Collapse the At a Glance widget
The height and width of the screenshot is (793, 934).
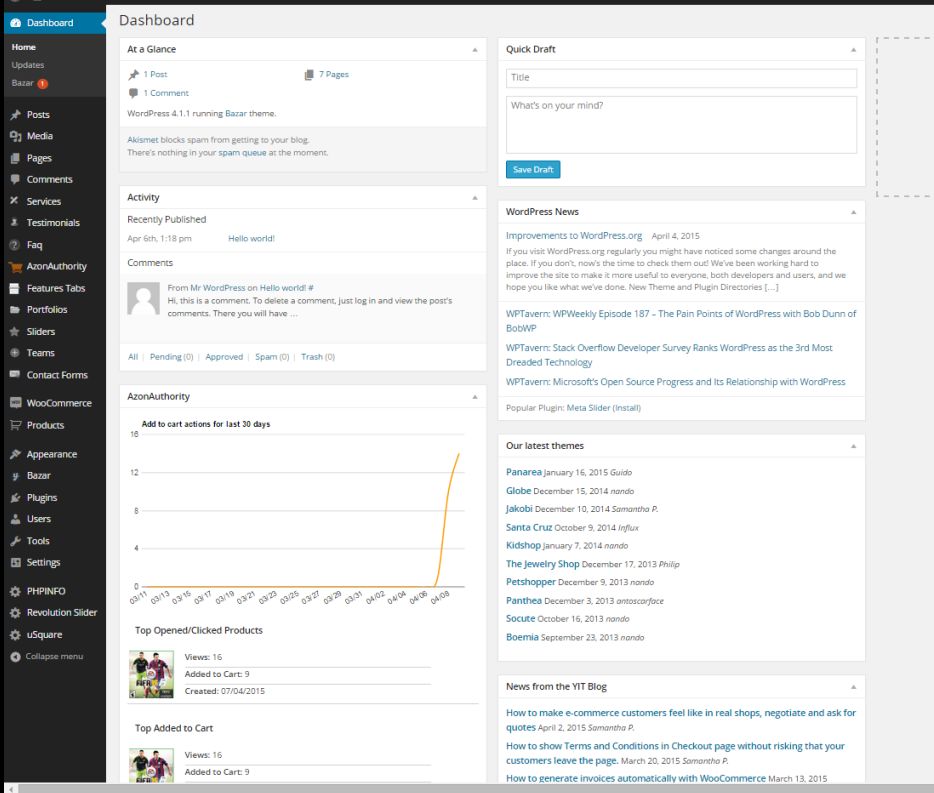tap(475, 49)
